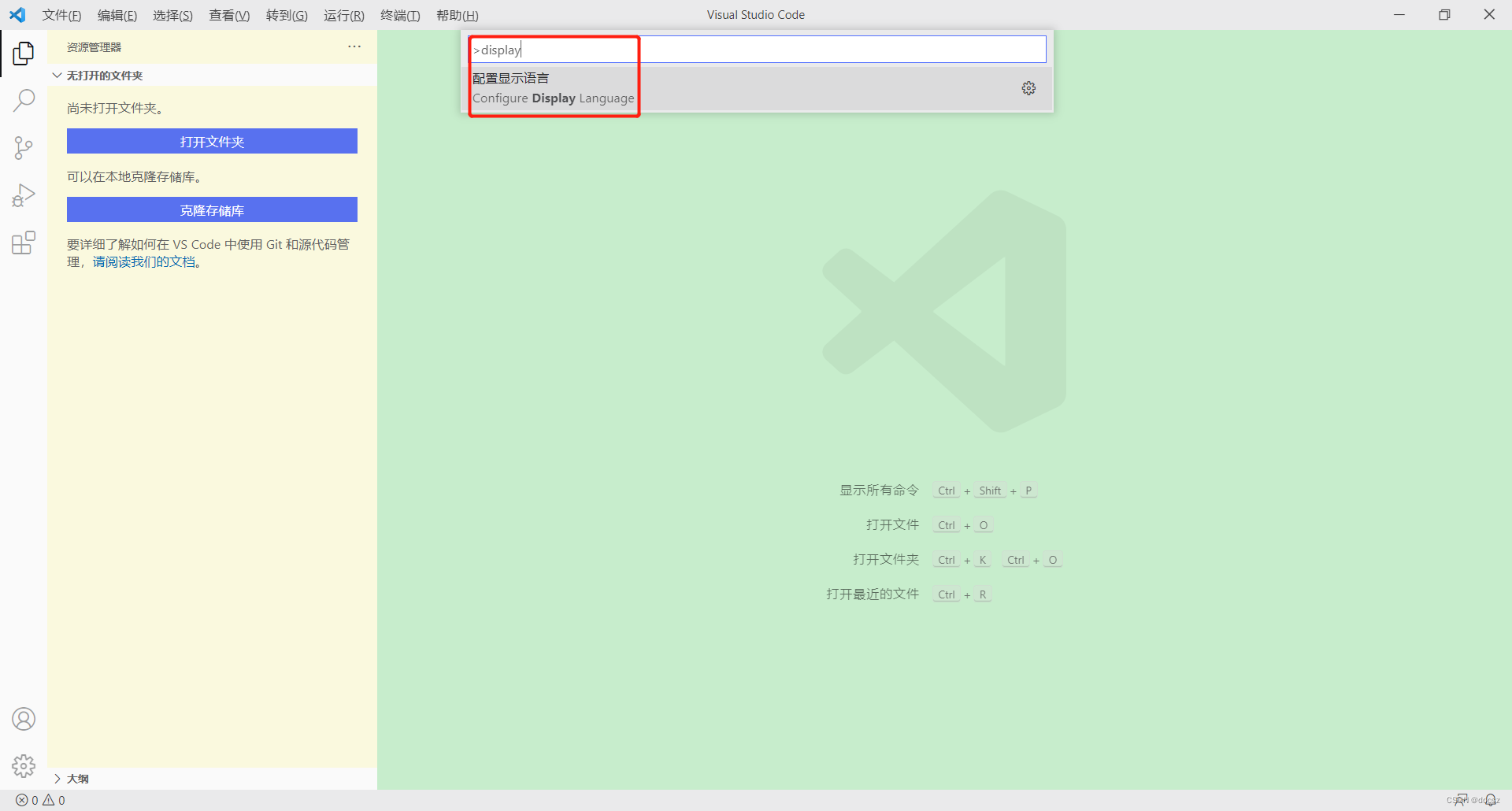Click the 克隆存储库 button
Viewport: 1512px width, 811px height.
point(212,210)
